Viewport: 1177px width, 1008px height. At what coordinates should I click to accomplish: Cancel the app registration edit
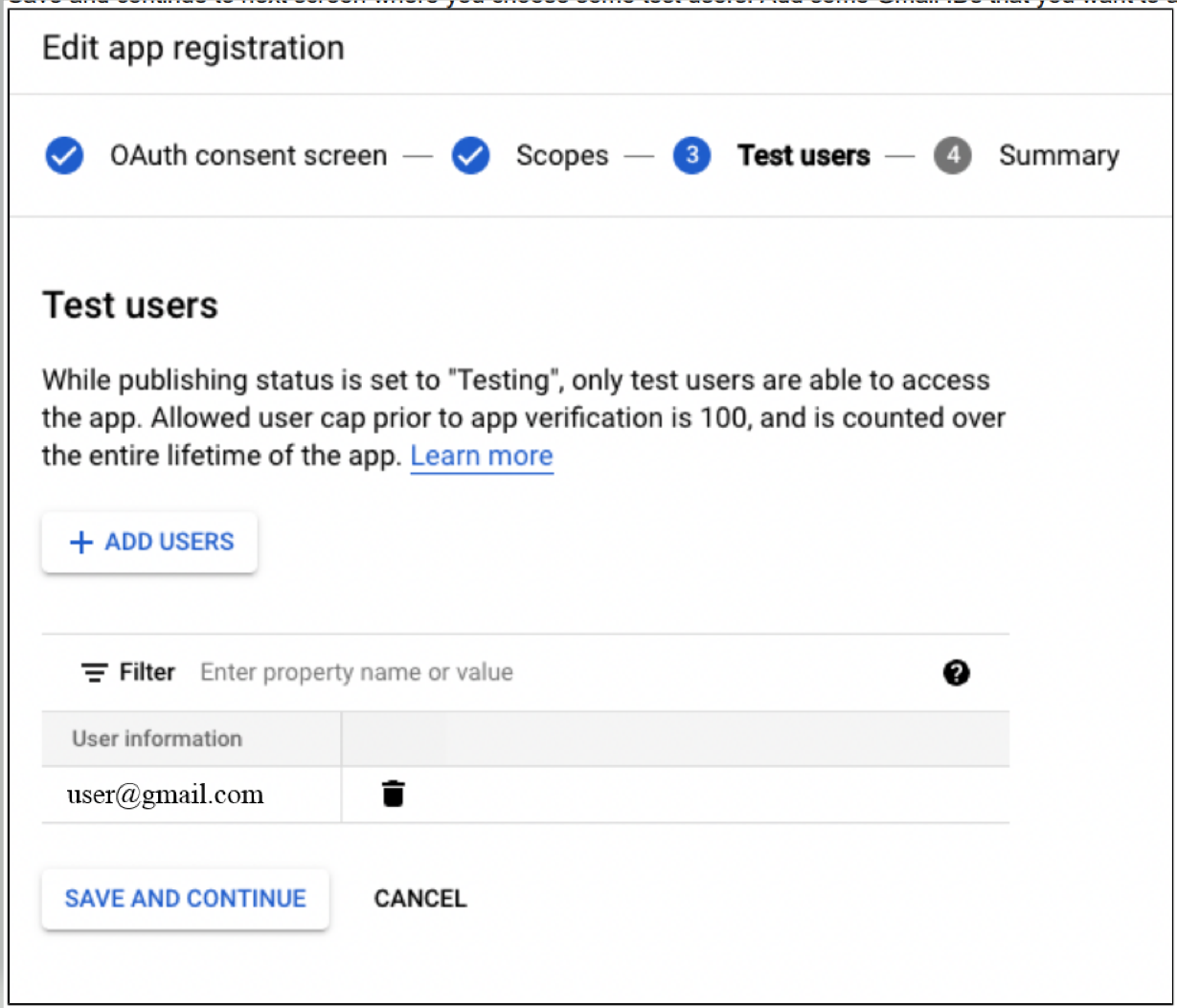coord(419,898)
